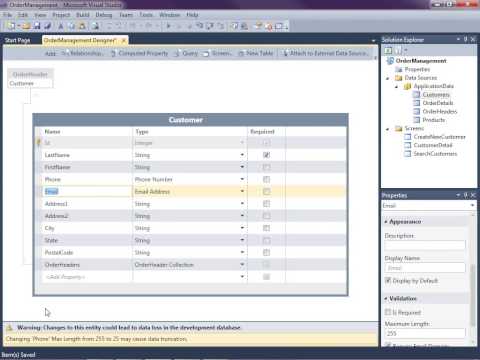This screenshot has height=360, width=480.
Task: Check Required for FirstName
Action: (x=266, y=167)
